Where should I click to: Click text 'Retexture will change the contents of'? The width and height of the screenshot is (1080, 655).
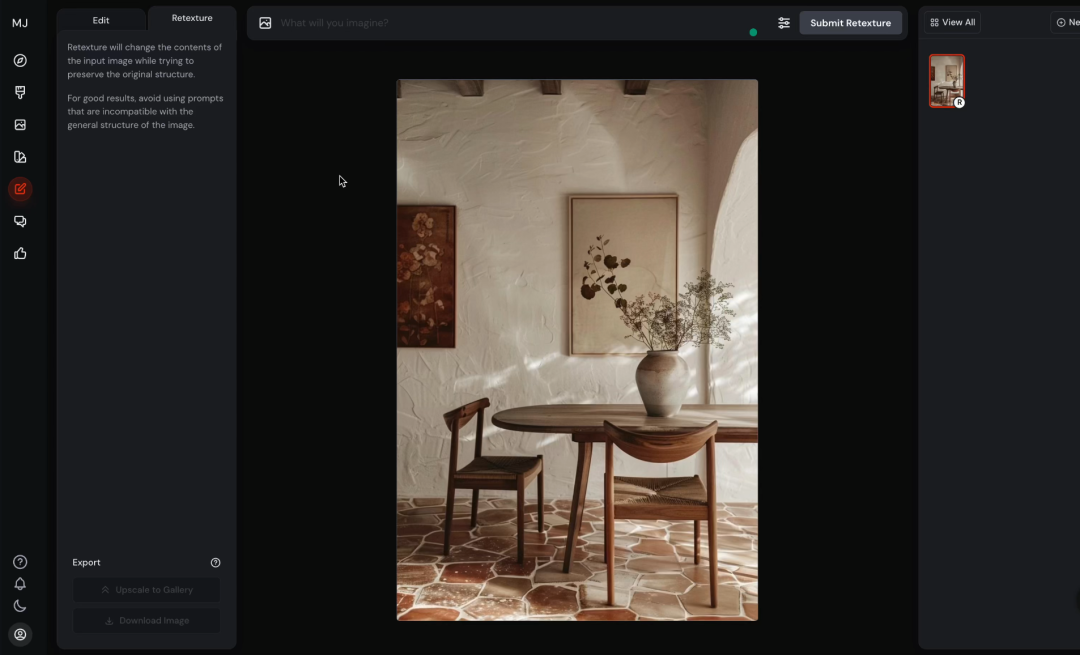(x=145, y=47)
